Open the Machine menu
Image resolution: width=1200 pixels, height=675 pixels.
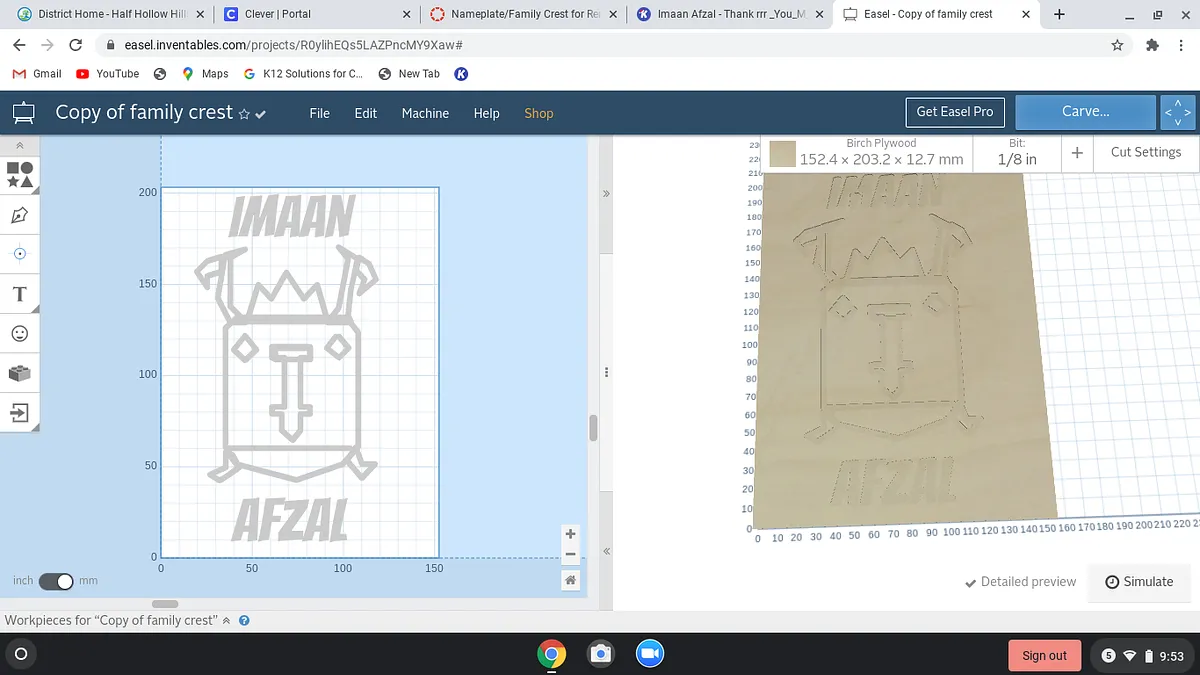click(x=425, y=113)
